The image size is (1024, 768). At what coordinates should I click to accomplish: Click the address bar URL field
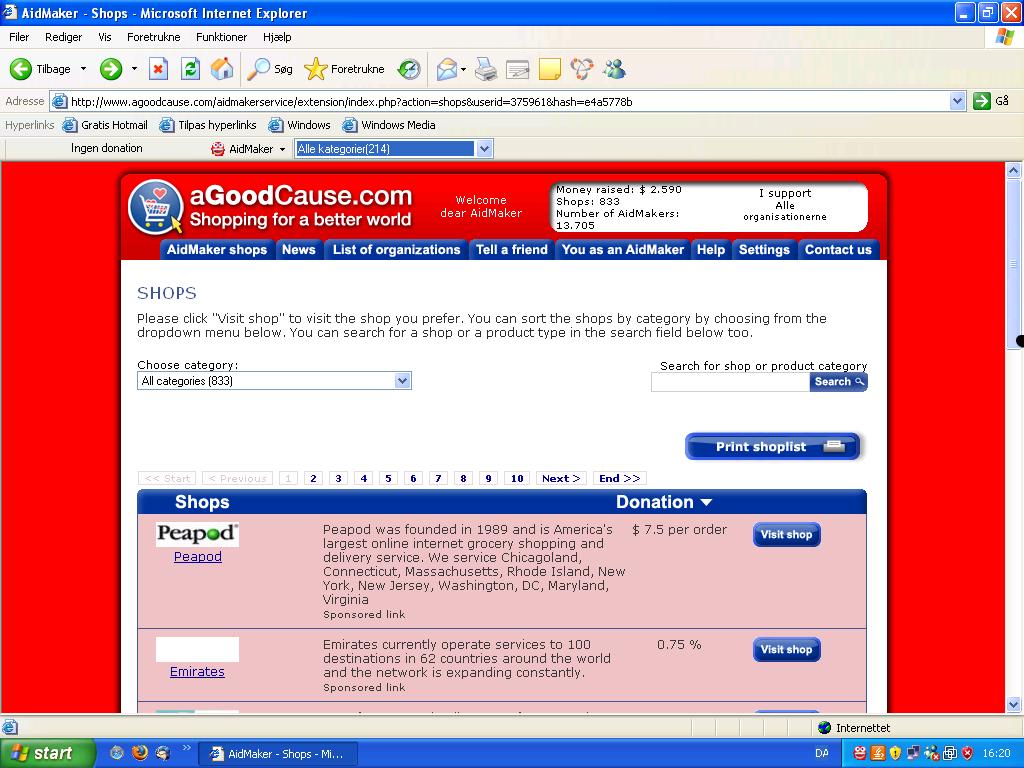point(500,101)
